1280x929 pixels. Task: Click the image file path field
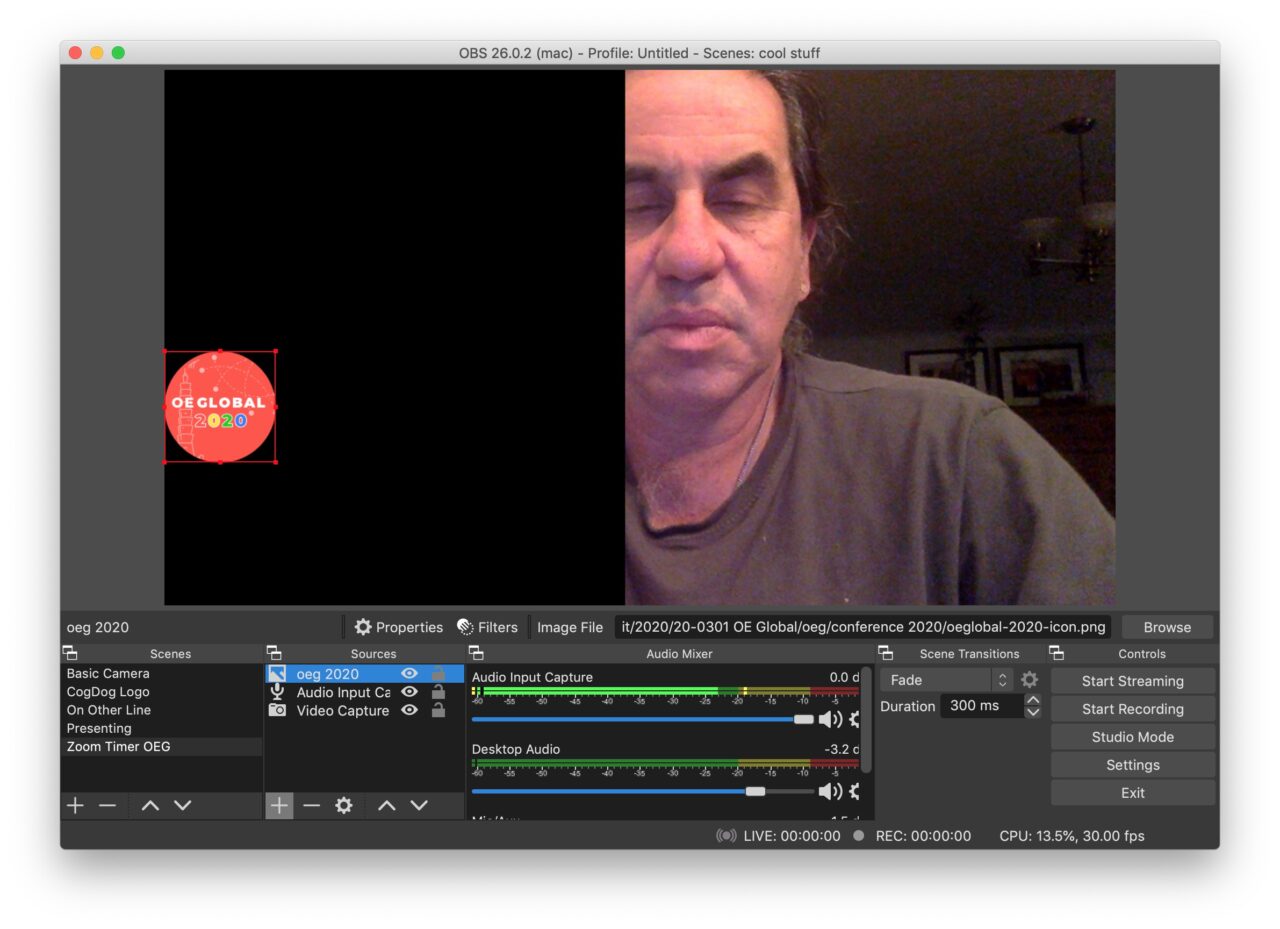point(863,627)
